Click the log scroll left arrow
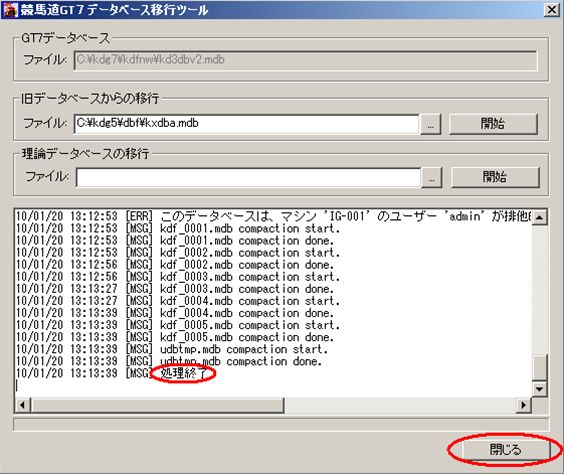564x474 pixels. point(23,405)
